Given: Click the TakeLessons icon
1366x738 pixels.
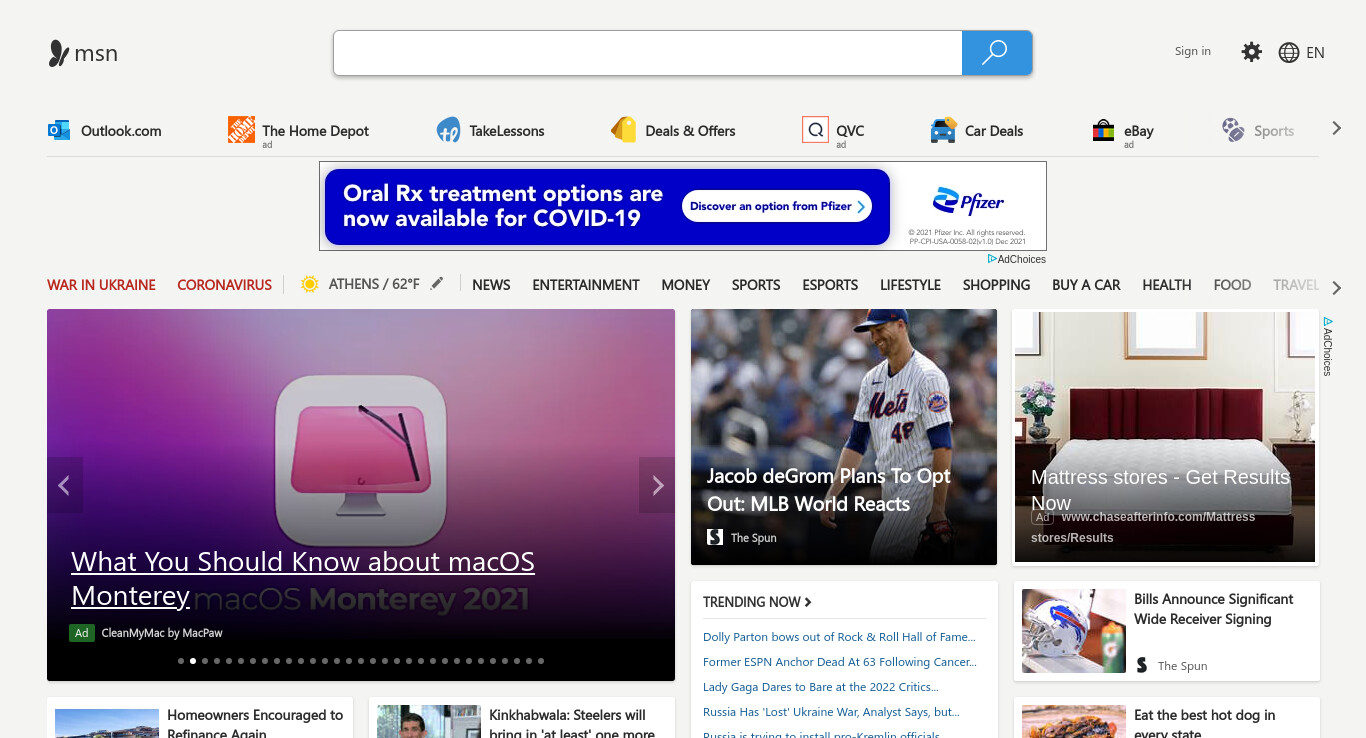Looking at the screenshot, I should 448,130.
